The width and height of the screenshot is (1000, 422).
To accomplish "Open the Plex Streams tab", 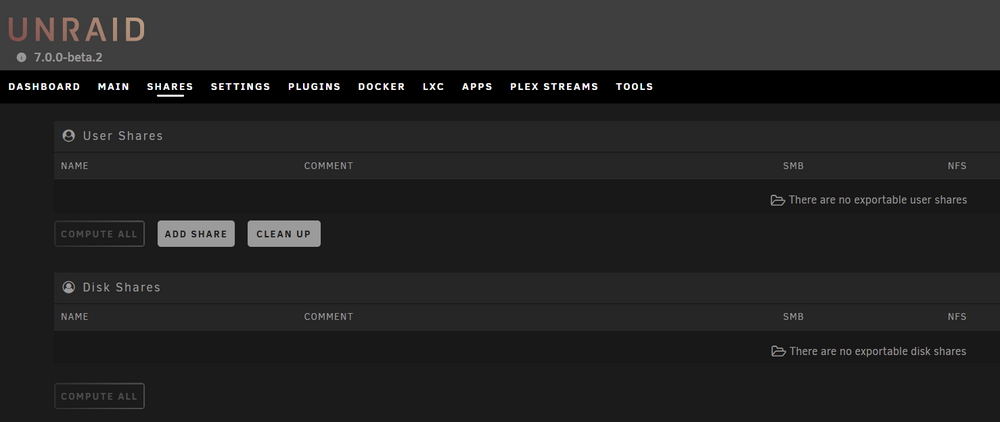I will coord(554,87).
